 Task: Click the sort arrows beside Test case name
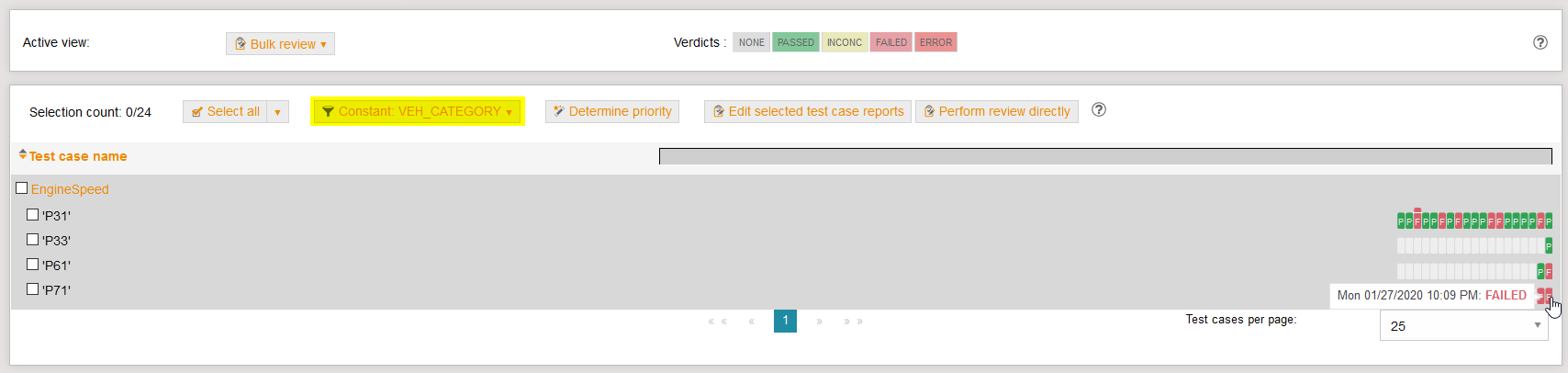click(x=23, y=155)
